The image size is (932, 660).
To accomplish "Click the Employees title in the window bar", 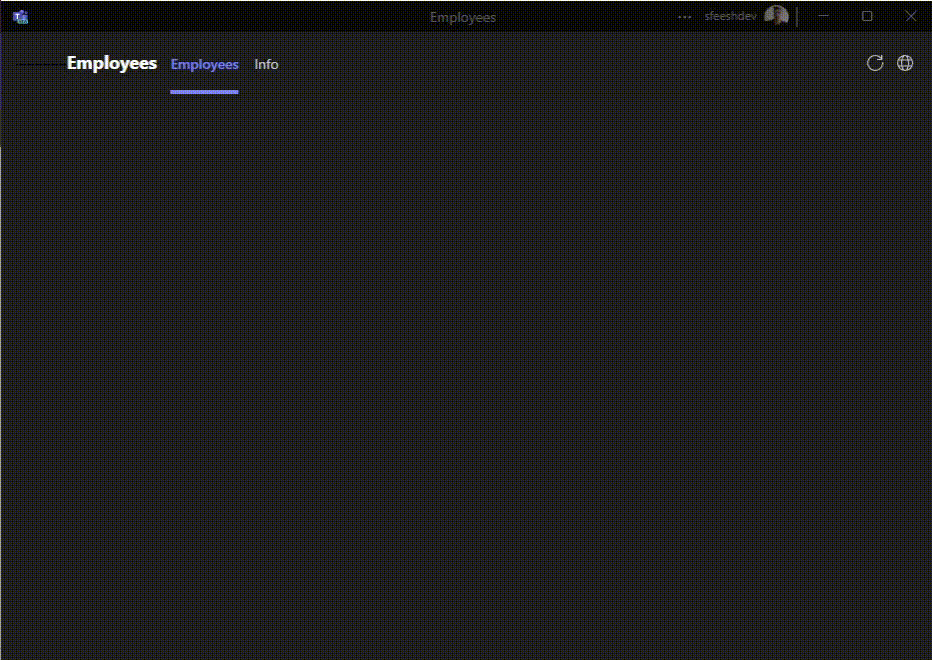I will (463, 17).
